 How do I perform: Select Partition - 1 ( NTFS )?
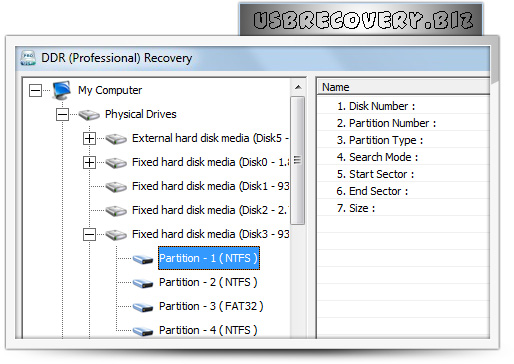coord(209,258)
